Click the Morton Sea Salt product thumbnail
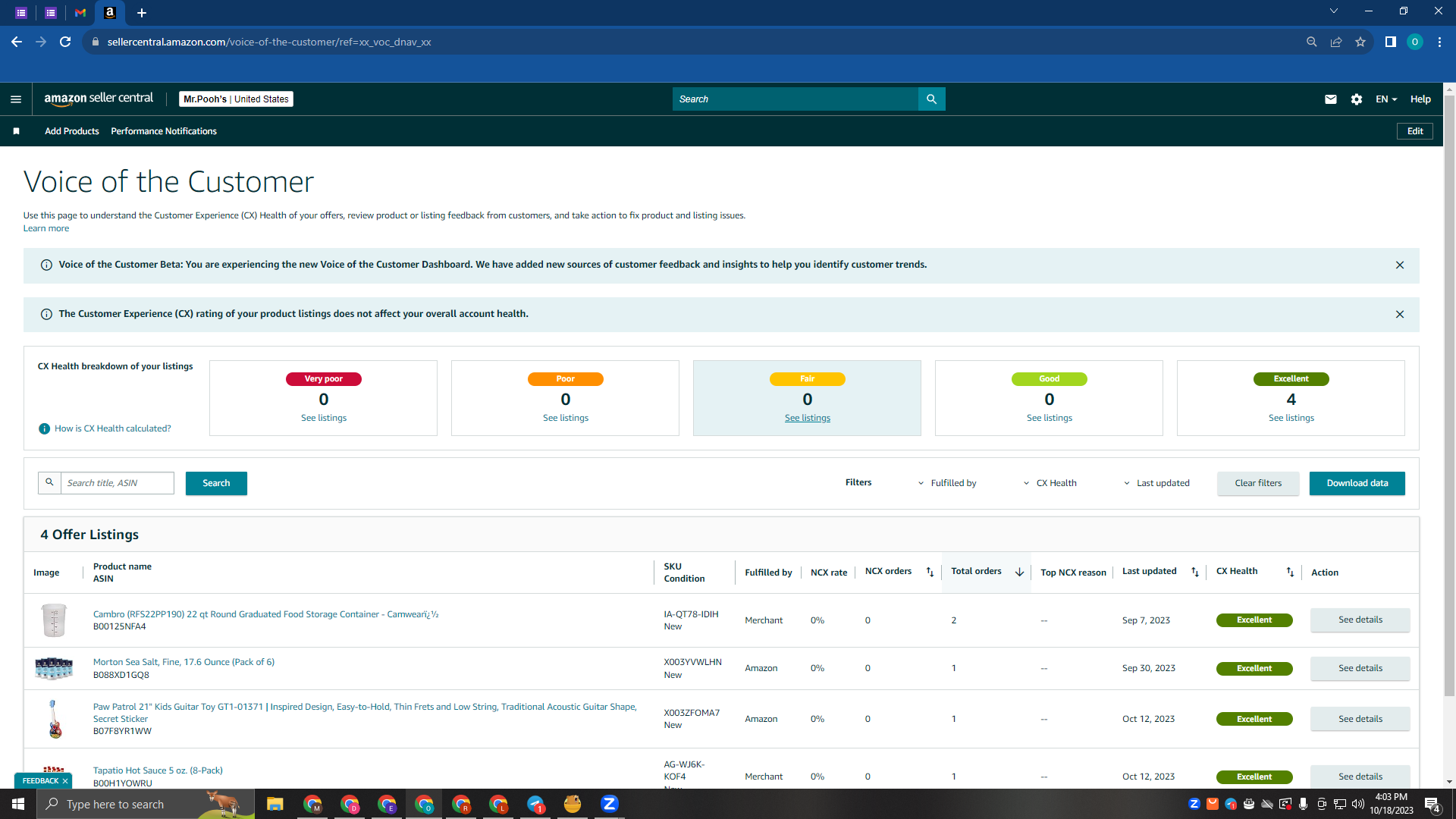1456x819 pixels. tap(54, 669)
